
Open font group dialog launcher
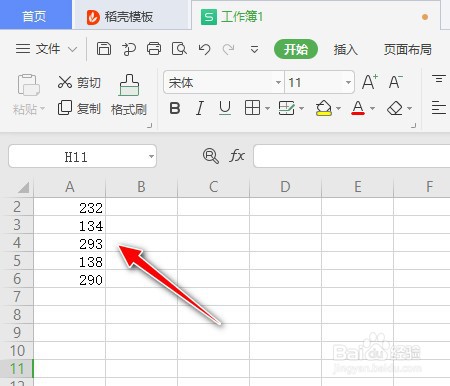tap(414, 126)
